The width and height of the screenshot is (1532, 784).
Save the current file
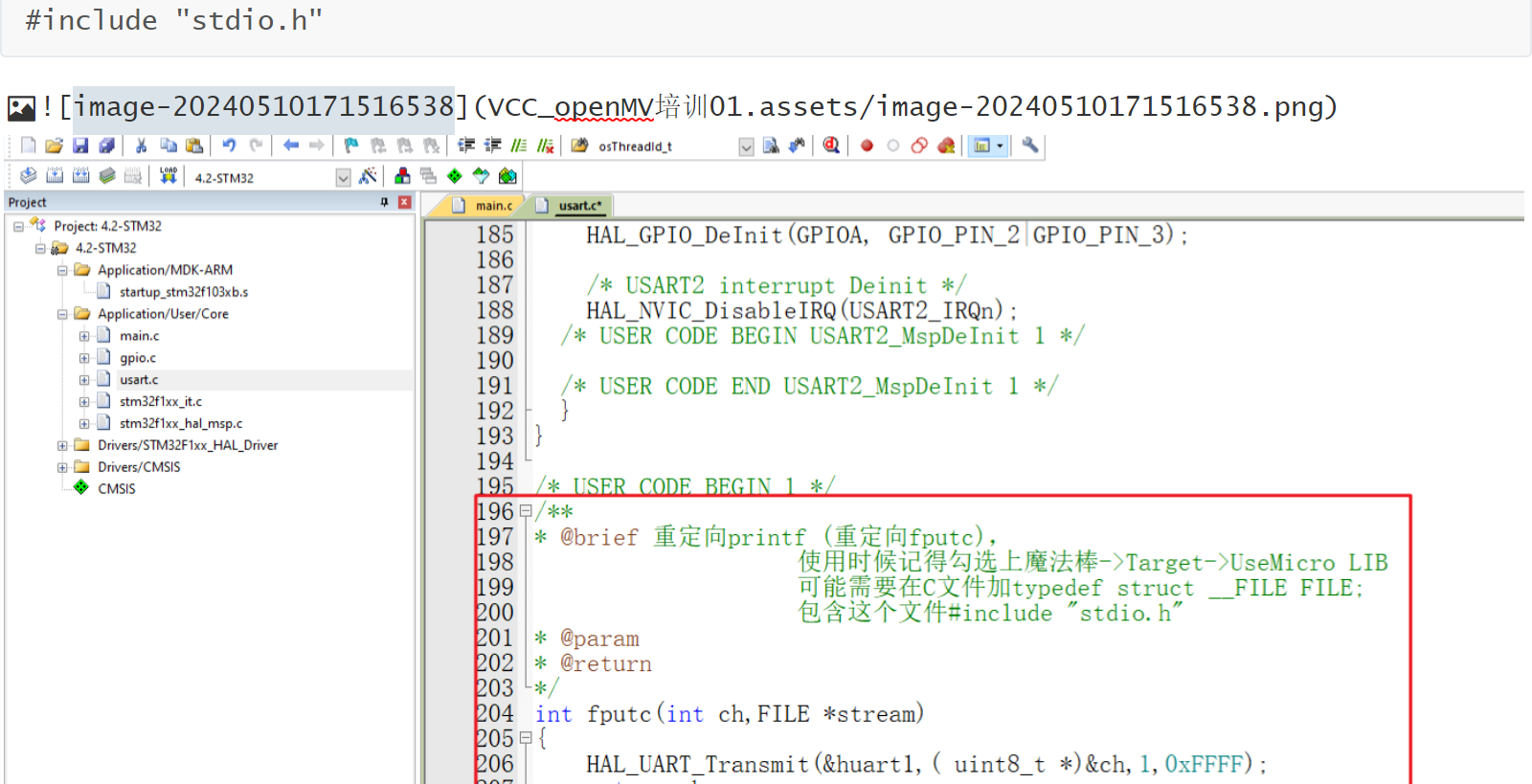point(80,146)
